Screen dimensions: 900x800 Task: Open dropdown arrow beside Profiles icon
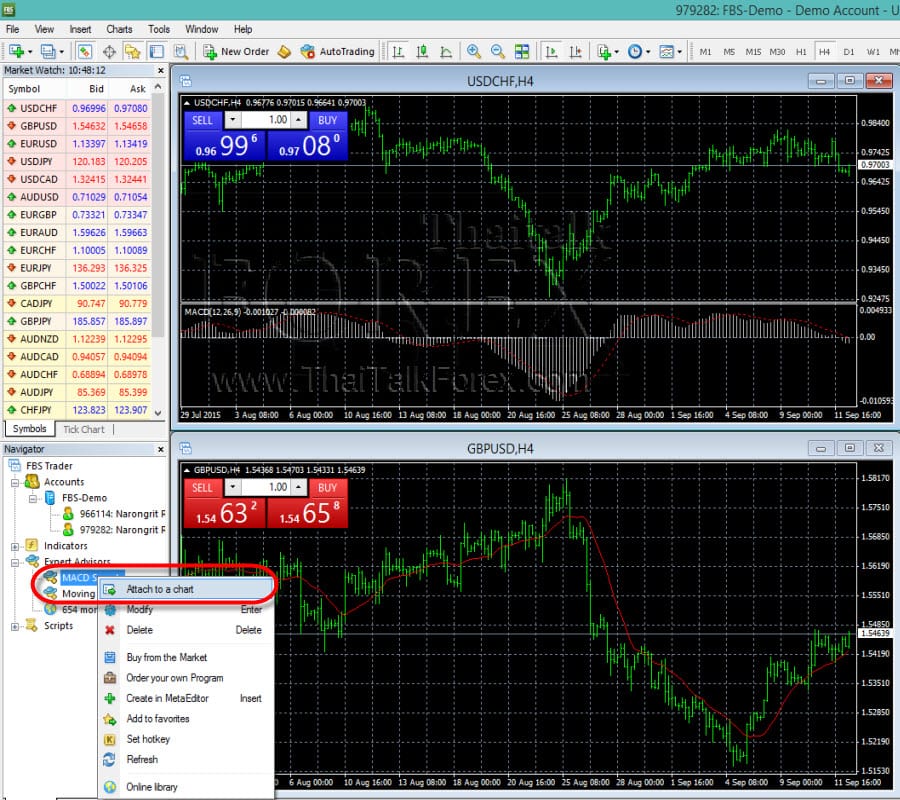point(61,52)
